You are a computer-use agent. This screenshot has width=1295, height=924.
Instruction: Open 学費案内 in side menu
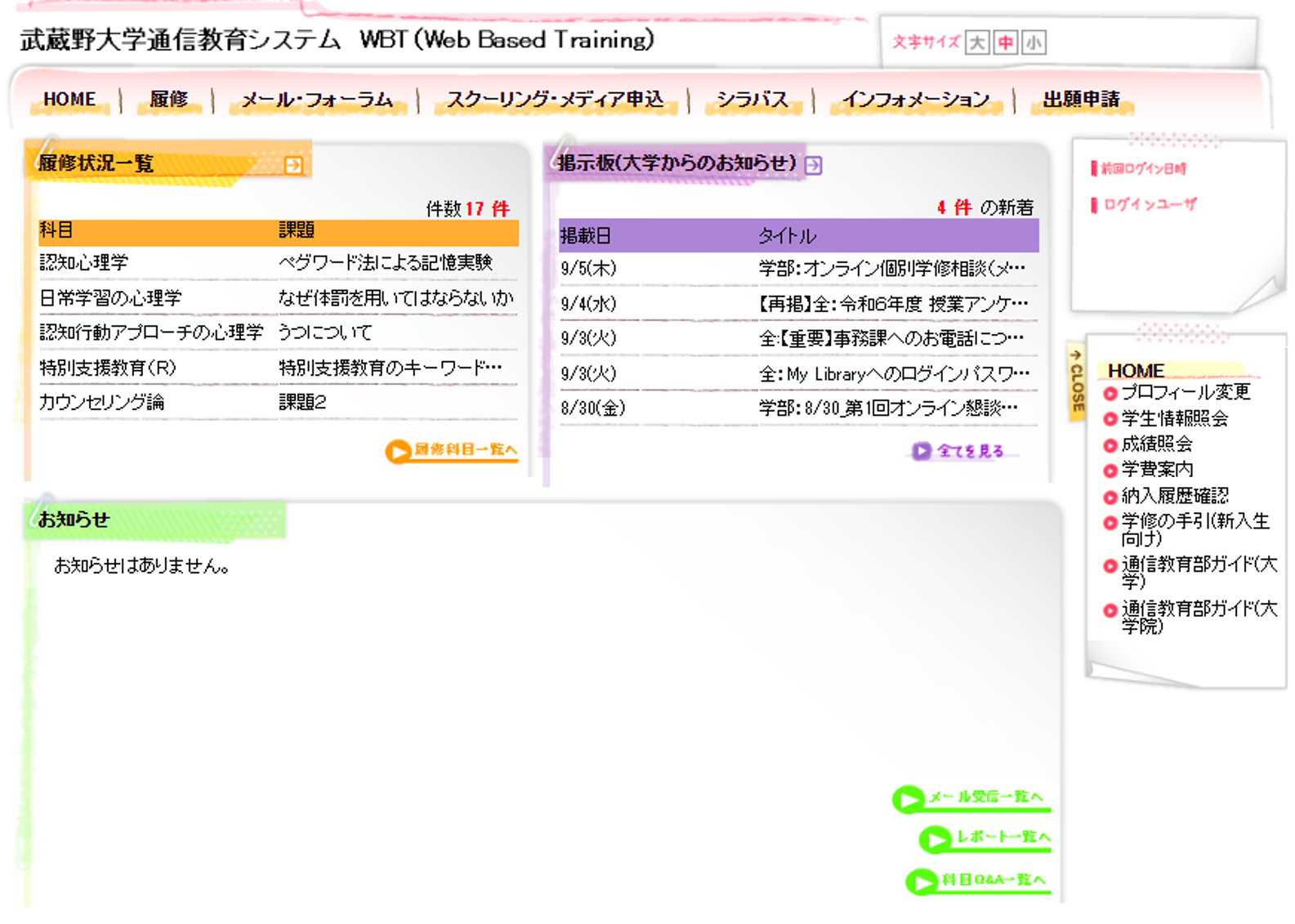tap(1156, 470)
